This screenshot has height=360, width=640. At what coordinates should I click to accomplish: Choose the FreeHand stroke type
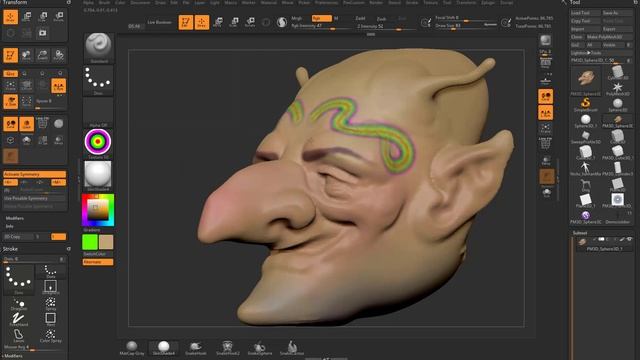18,319
